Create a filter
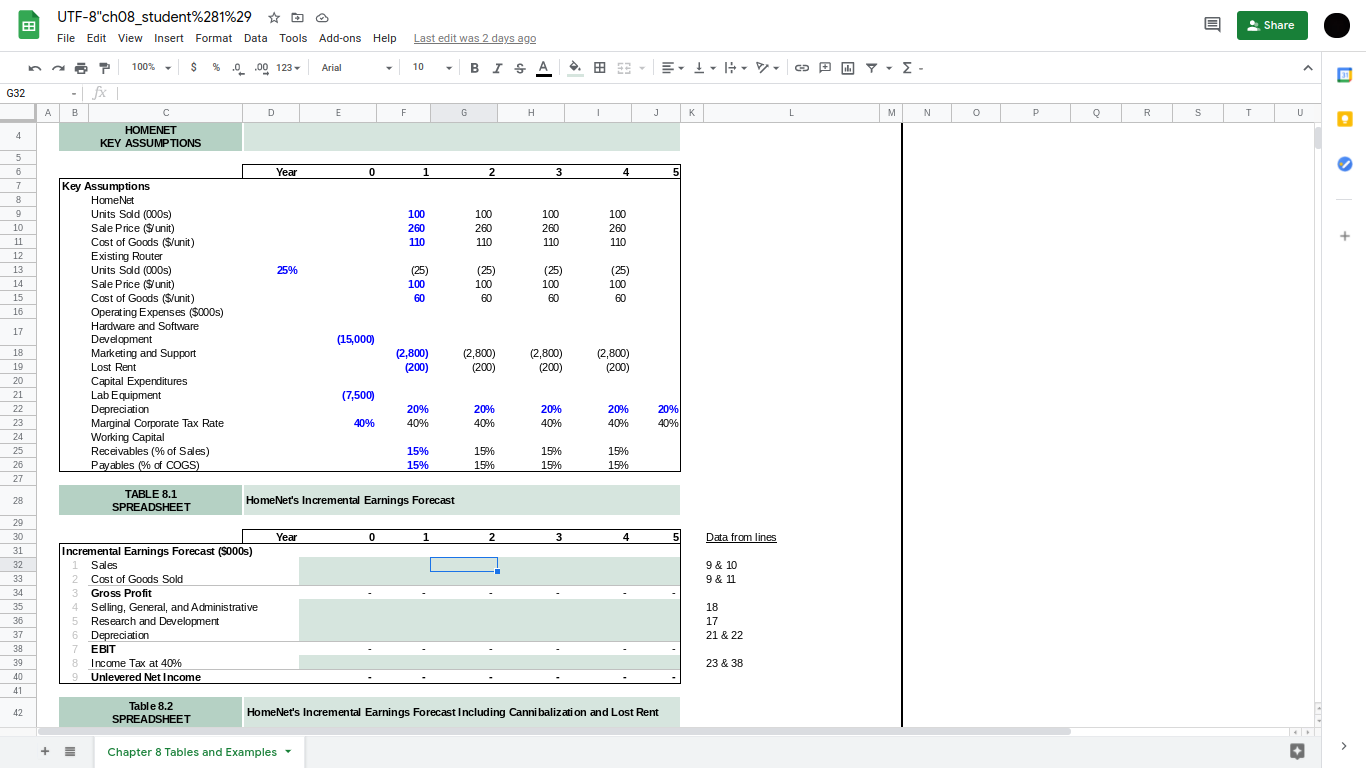The width and height of the screenshot is (1366, 768). pos(873,67)
